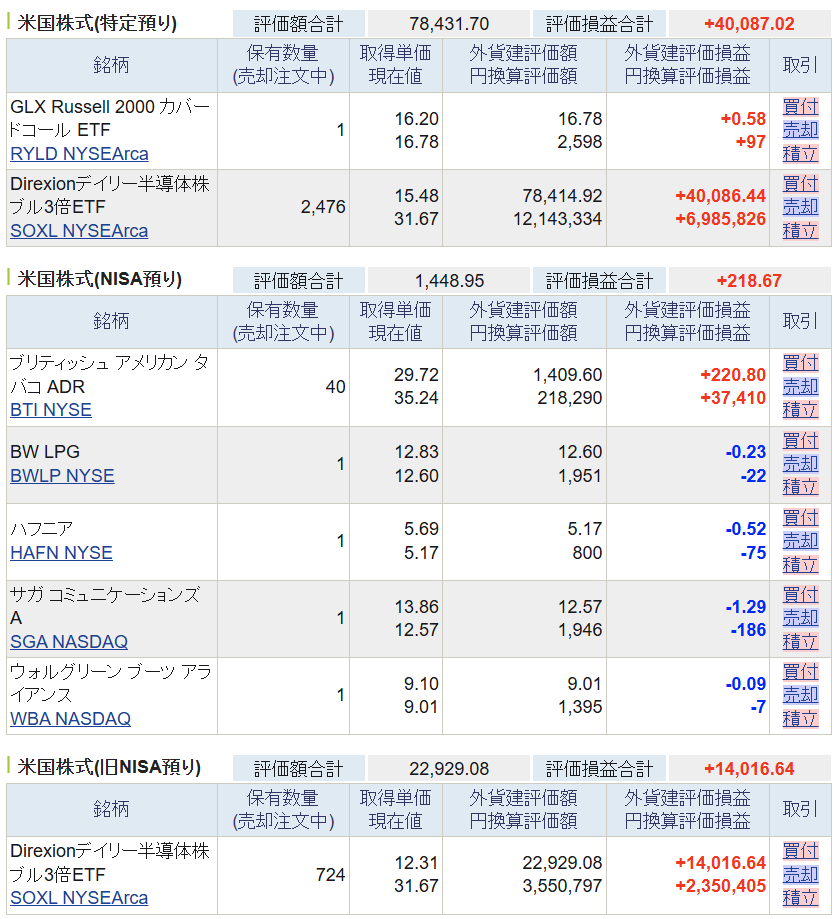Select the SOXL quantity 724
The height and width of the screenshot is (919, 834).
coord(331,875)
